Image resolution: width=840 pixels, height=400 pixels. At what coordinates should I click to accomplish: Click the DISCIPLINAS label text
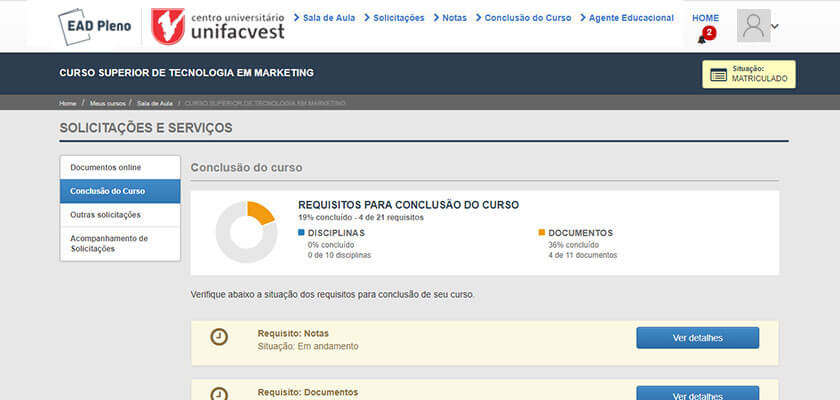[x=336, y=233]
